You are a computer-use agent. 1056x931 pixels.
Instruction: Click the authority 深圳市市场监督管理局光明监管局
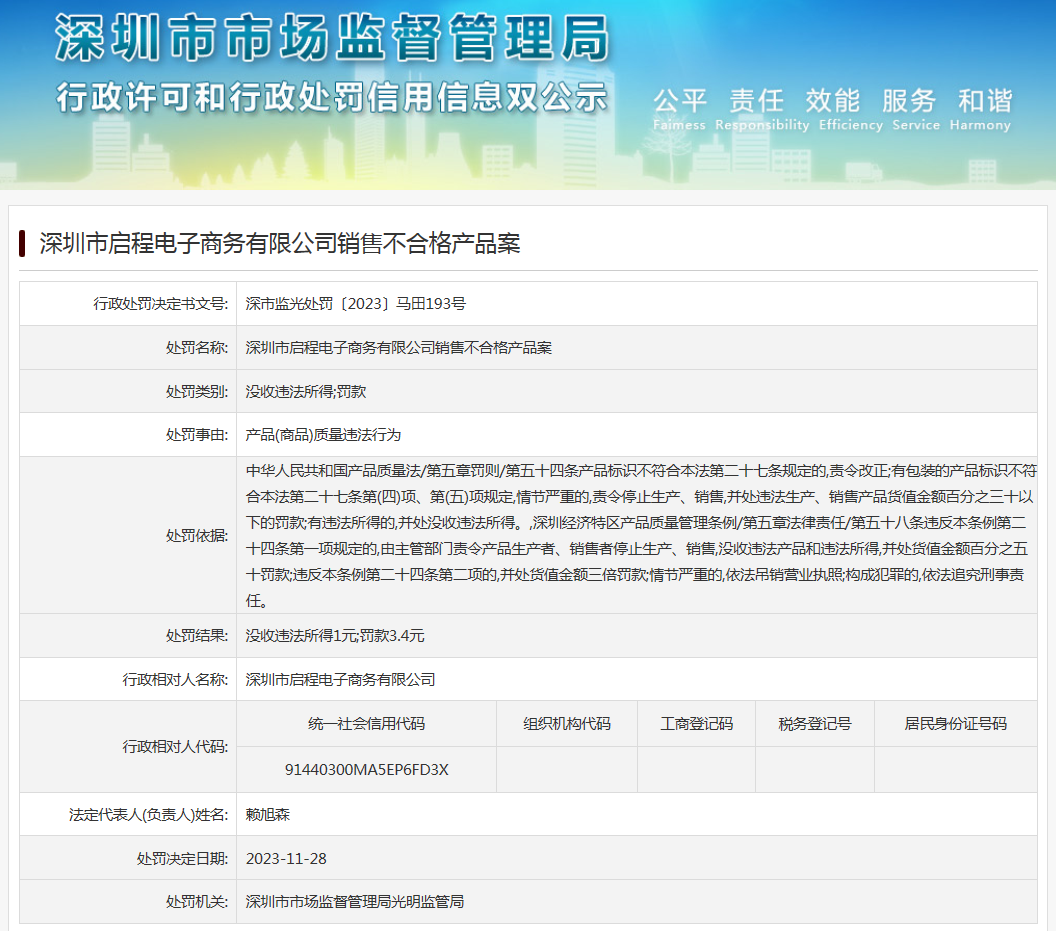click(355, 902)
